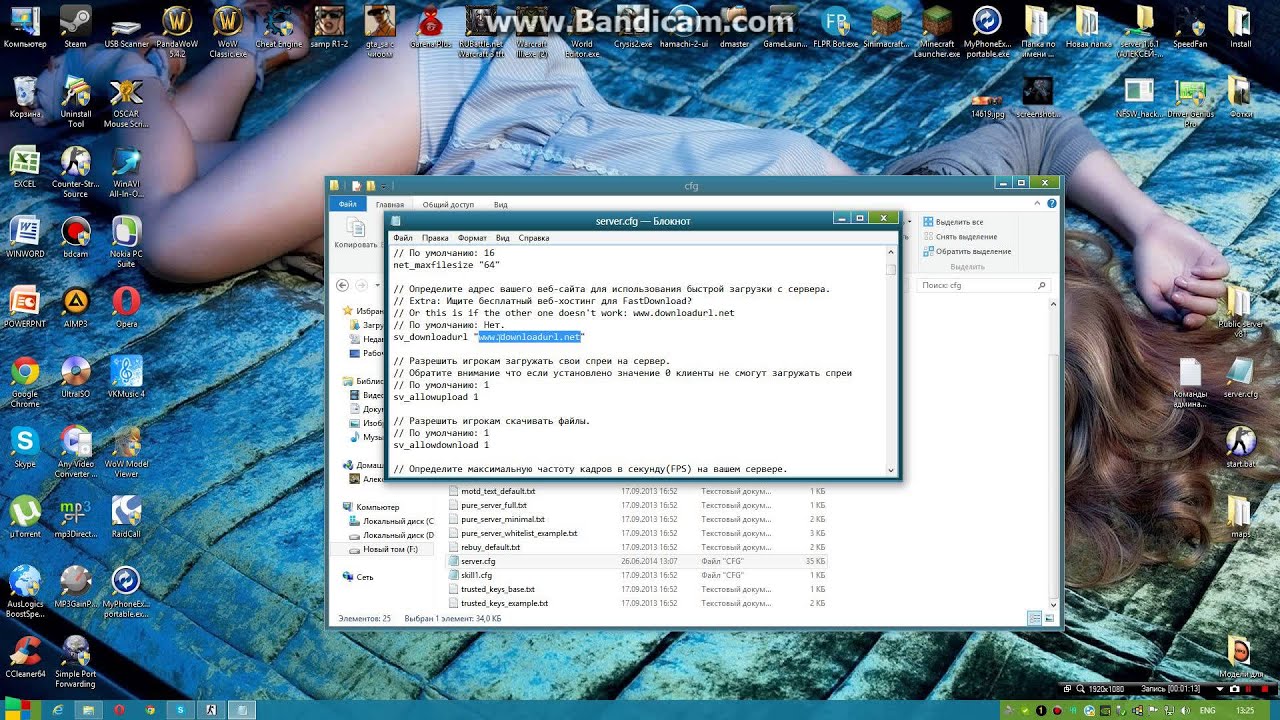Select file pure_server_minimal.txt
This screenshot has height=720, width=1280.
502,519
